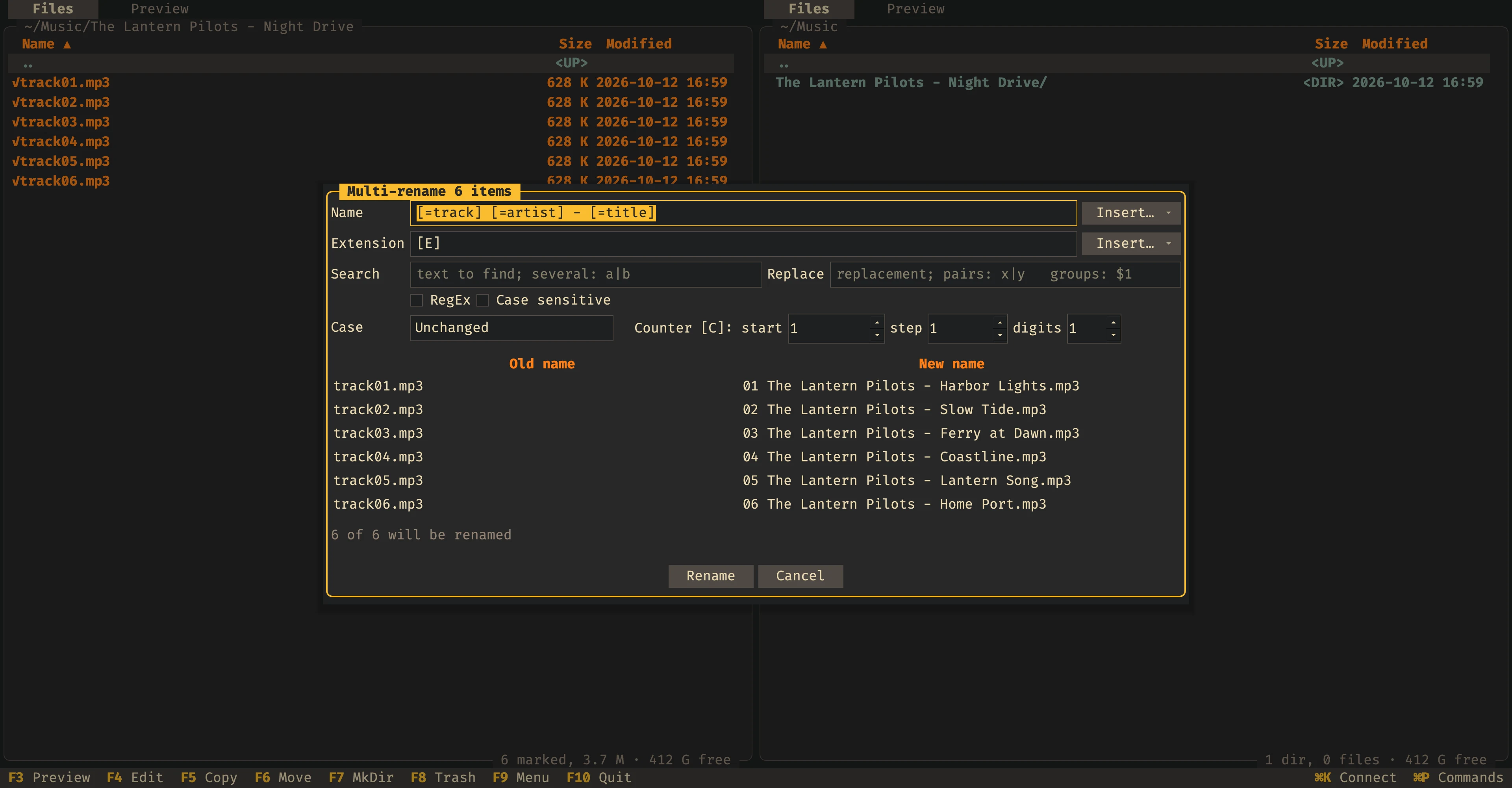Sort right pane by Modified column
This screenshot has height=788, width=1512.
pos(1395,44)
